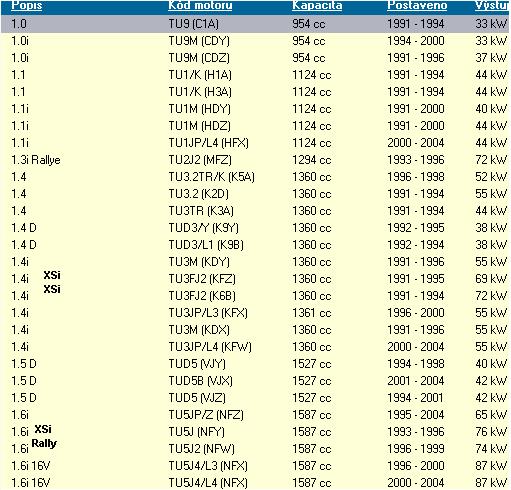The height and width of the screenshot is (490, 511).
Task: Select the TU9M (CDY) engine row
Action: click(x=255, y=41)
